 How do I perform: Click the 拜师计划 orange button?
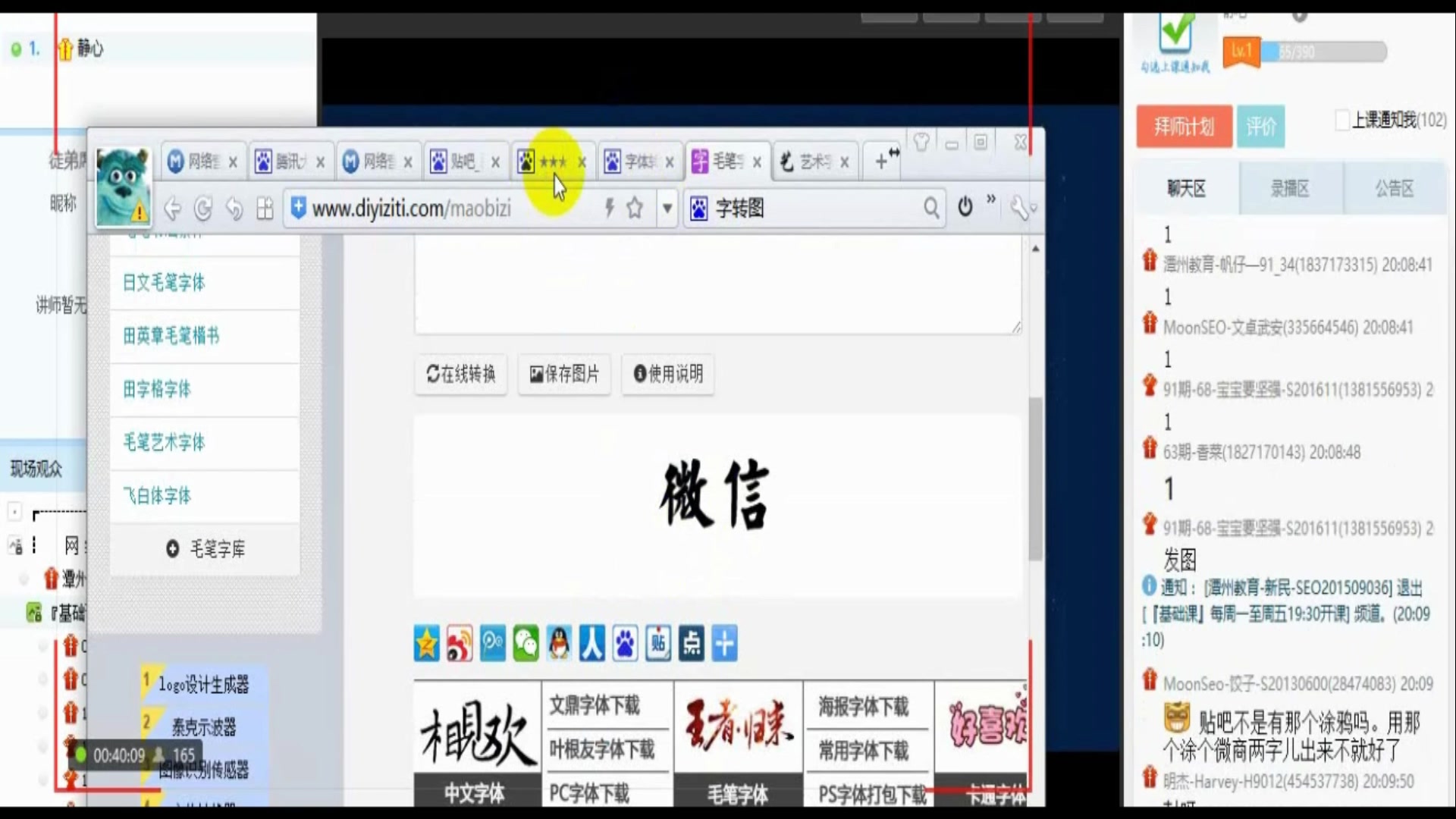(x=1184, y=127)
